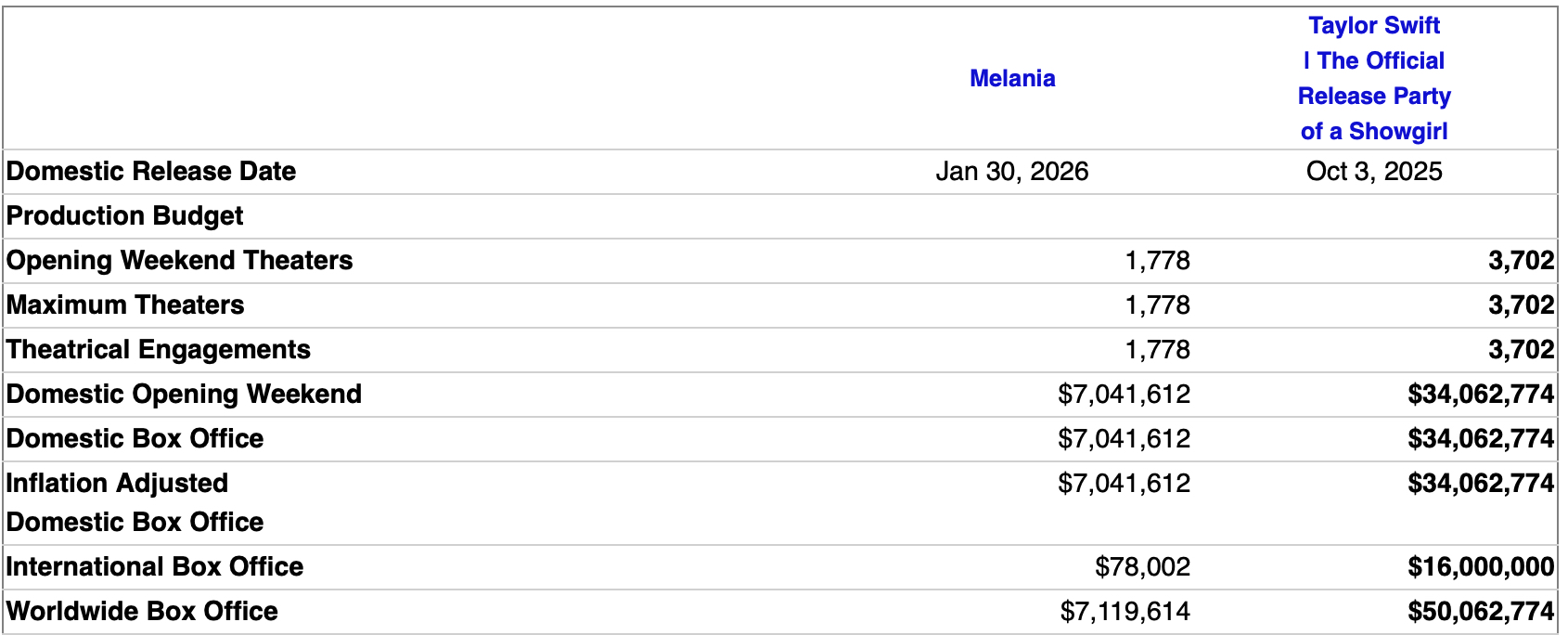This screenshot has height=635, width=1568.
Task: Click the Worldwide Box Office label
Action: [x=142, y=612]
